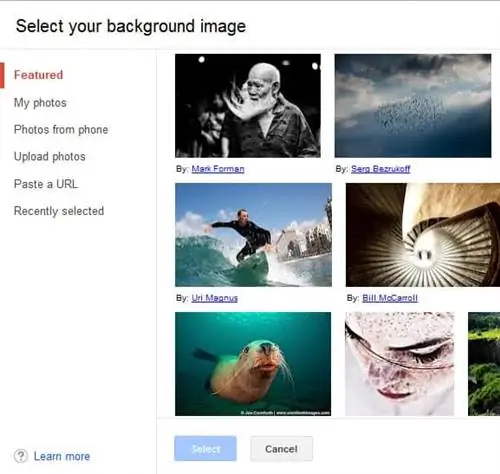The height and width of the screenshot is (474, 500).
Task: Click the Select button
Action: (205, 449)
